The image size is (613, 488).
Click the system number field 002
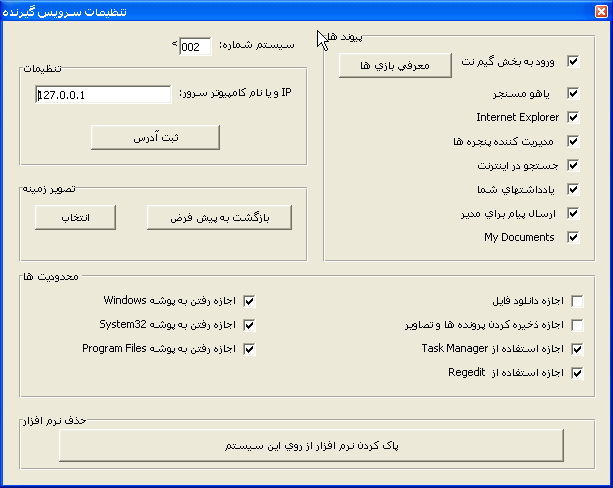click(195, 47)
